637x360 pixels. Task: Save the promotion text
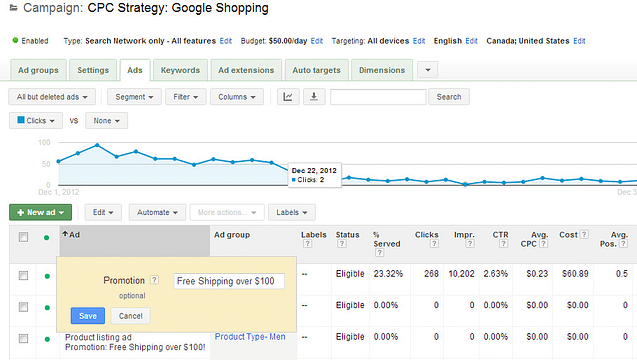(88, 316)
